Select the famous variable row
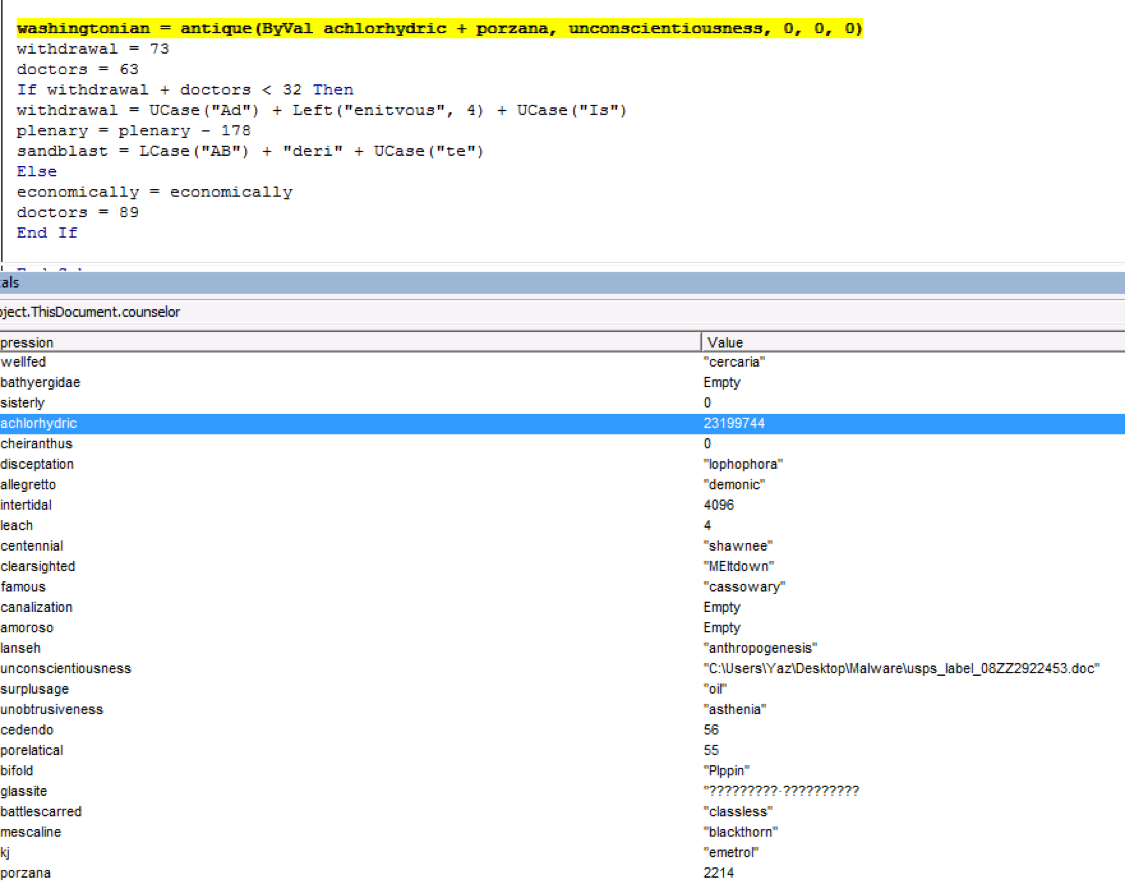Screen dimensions: 1125x884 pyautogui.click(x=562, y=587)
